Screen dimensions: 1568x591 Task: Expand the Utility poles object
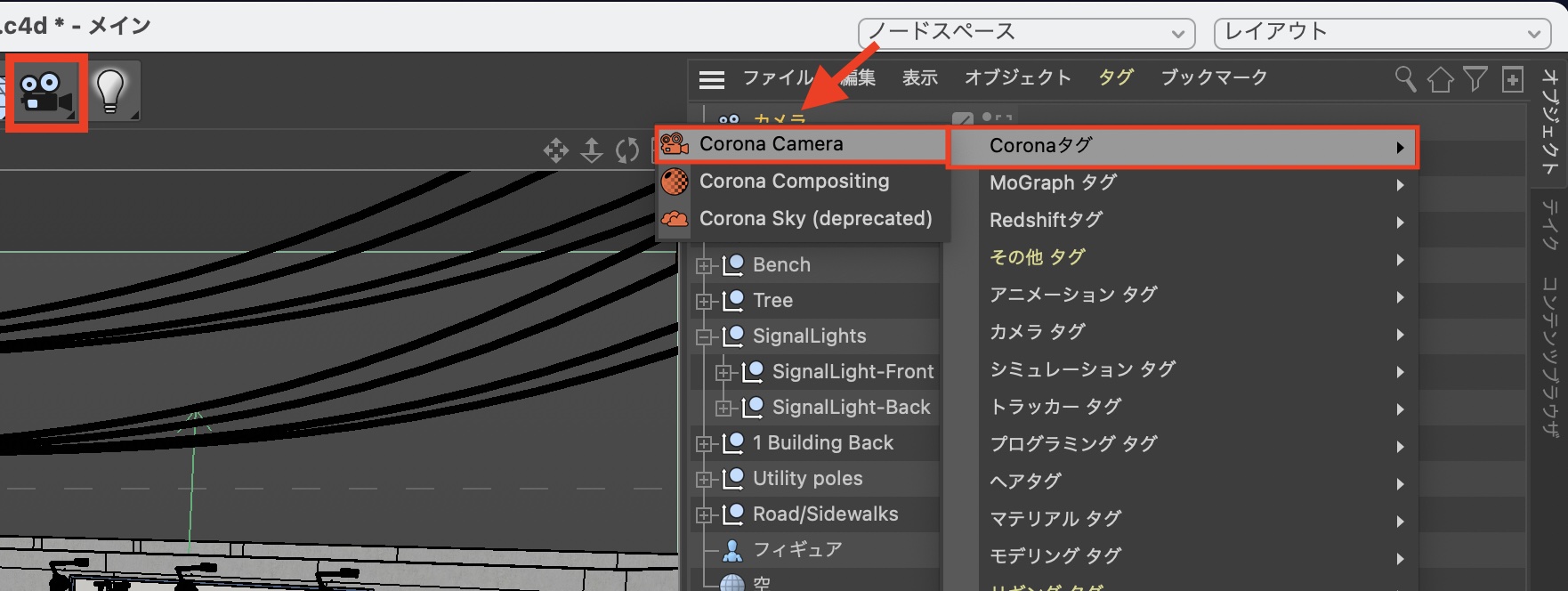pos(704,479)
